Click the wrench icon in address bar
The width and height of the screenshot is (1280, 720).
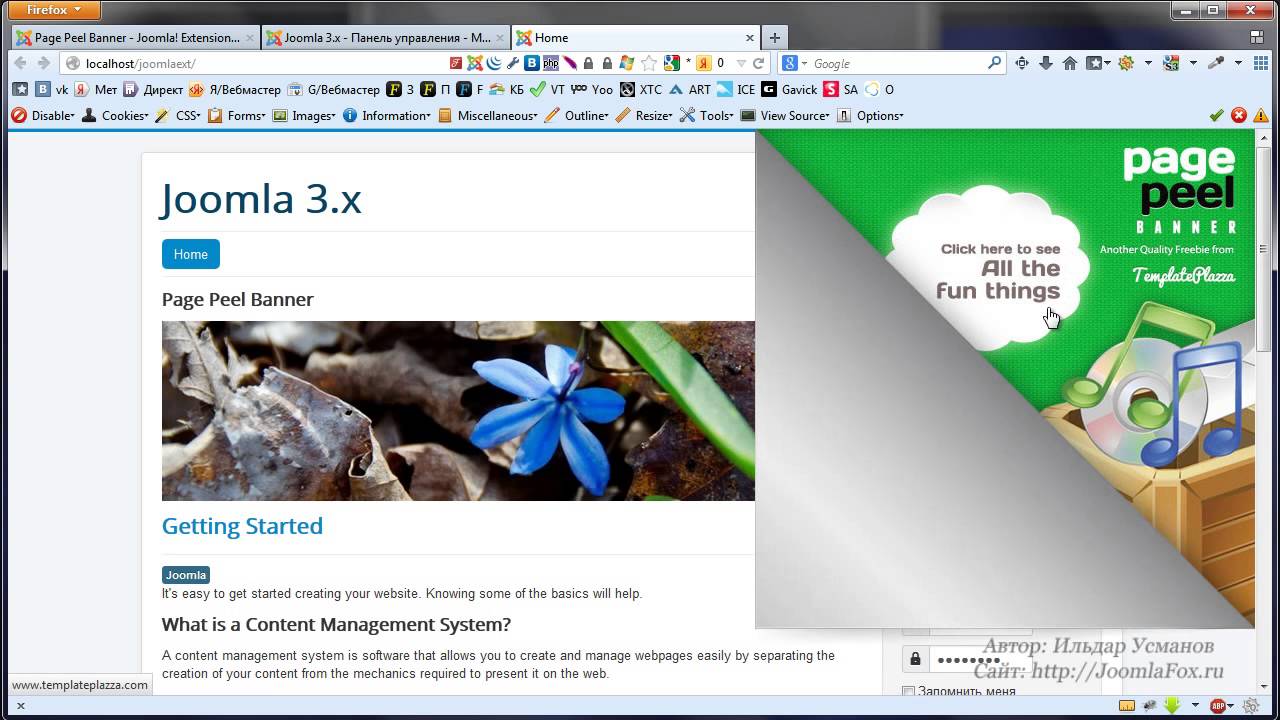point(513,63)
